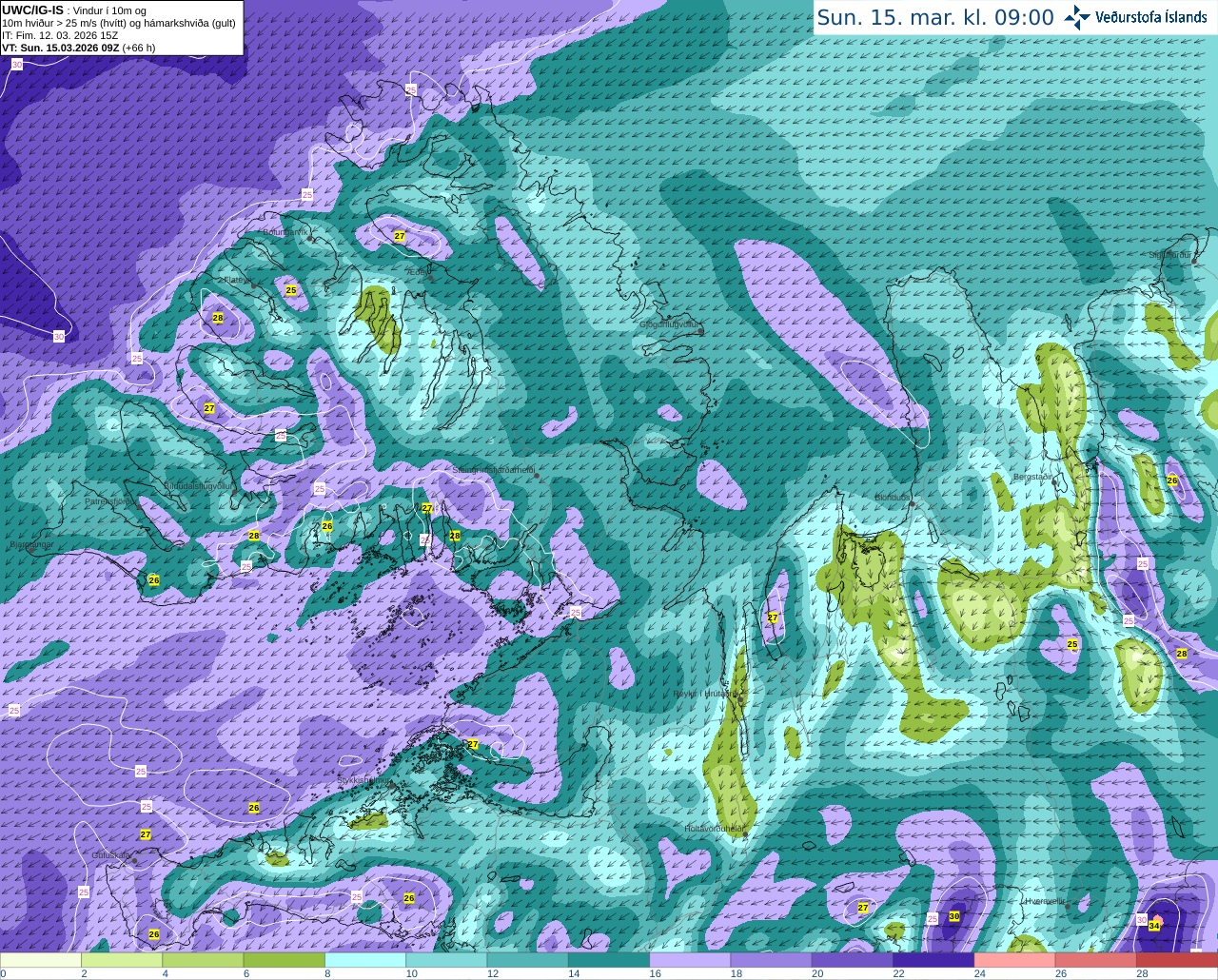
Task: Click the Bolungarvík station label
Action: (x=284, y=231)
